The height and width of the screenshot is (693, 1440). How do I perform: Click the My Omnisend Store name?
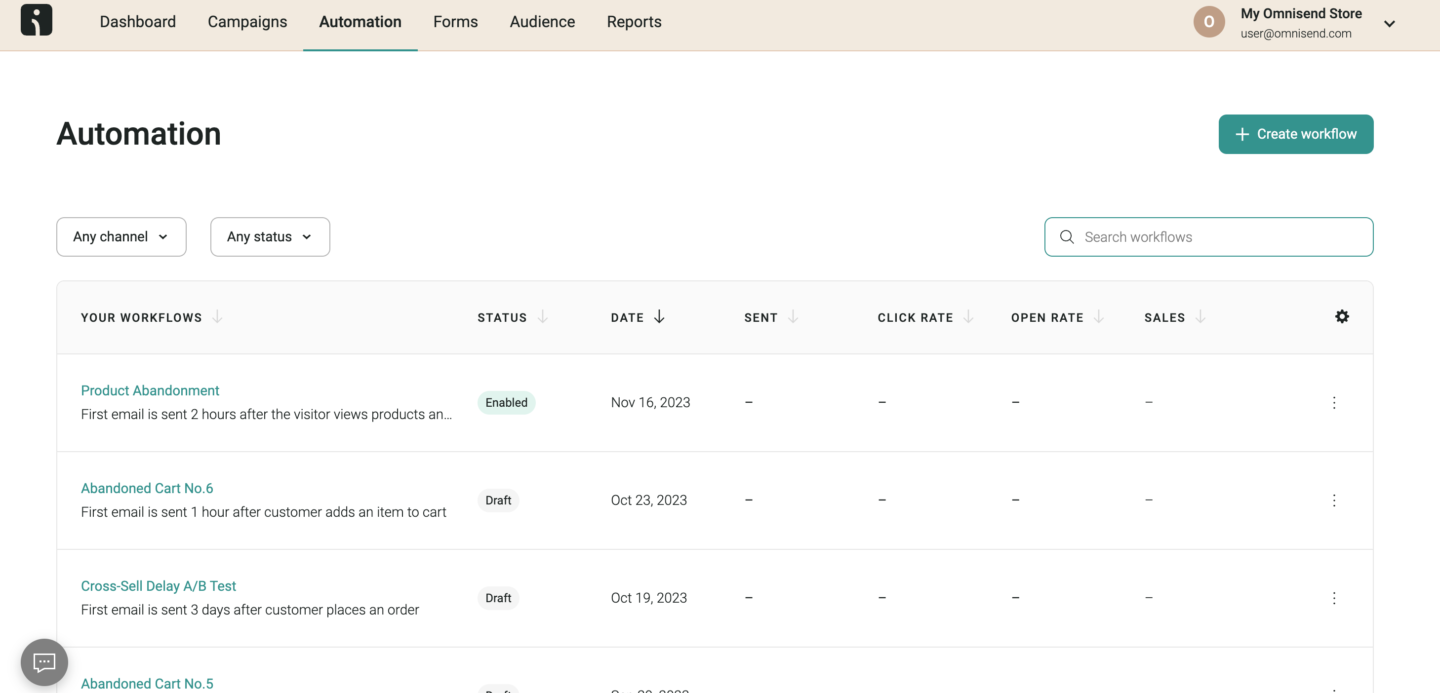pyautogui.click(x=1301, y=14)
